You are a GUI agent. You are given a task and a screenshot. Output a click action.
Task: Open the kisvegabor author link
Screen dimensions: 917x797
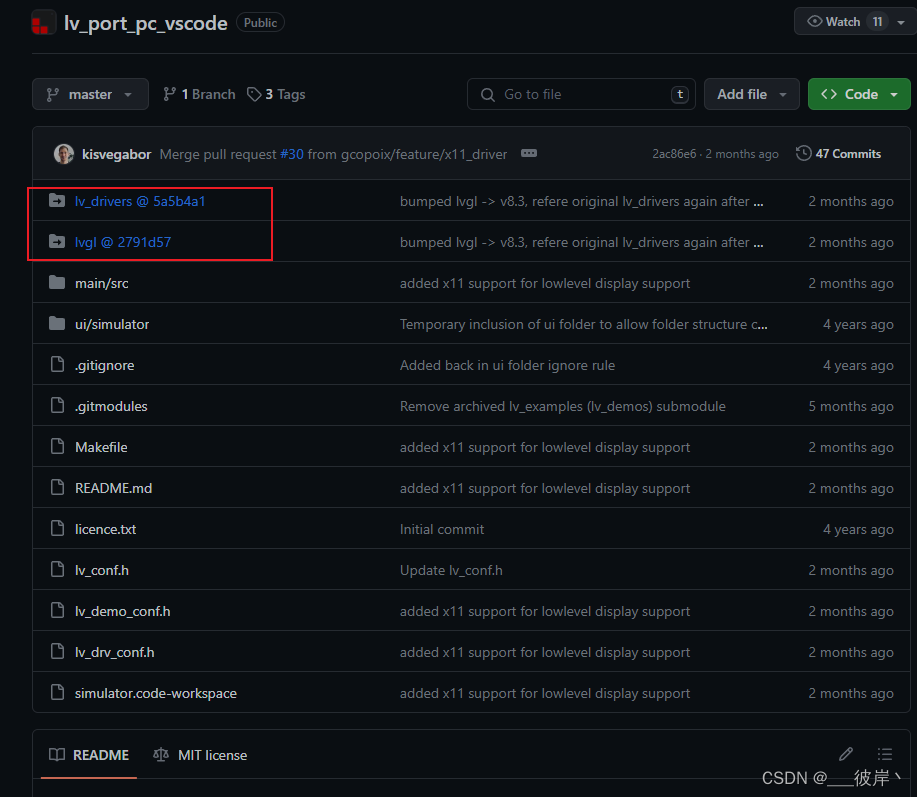116,154
